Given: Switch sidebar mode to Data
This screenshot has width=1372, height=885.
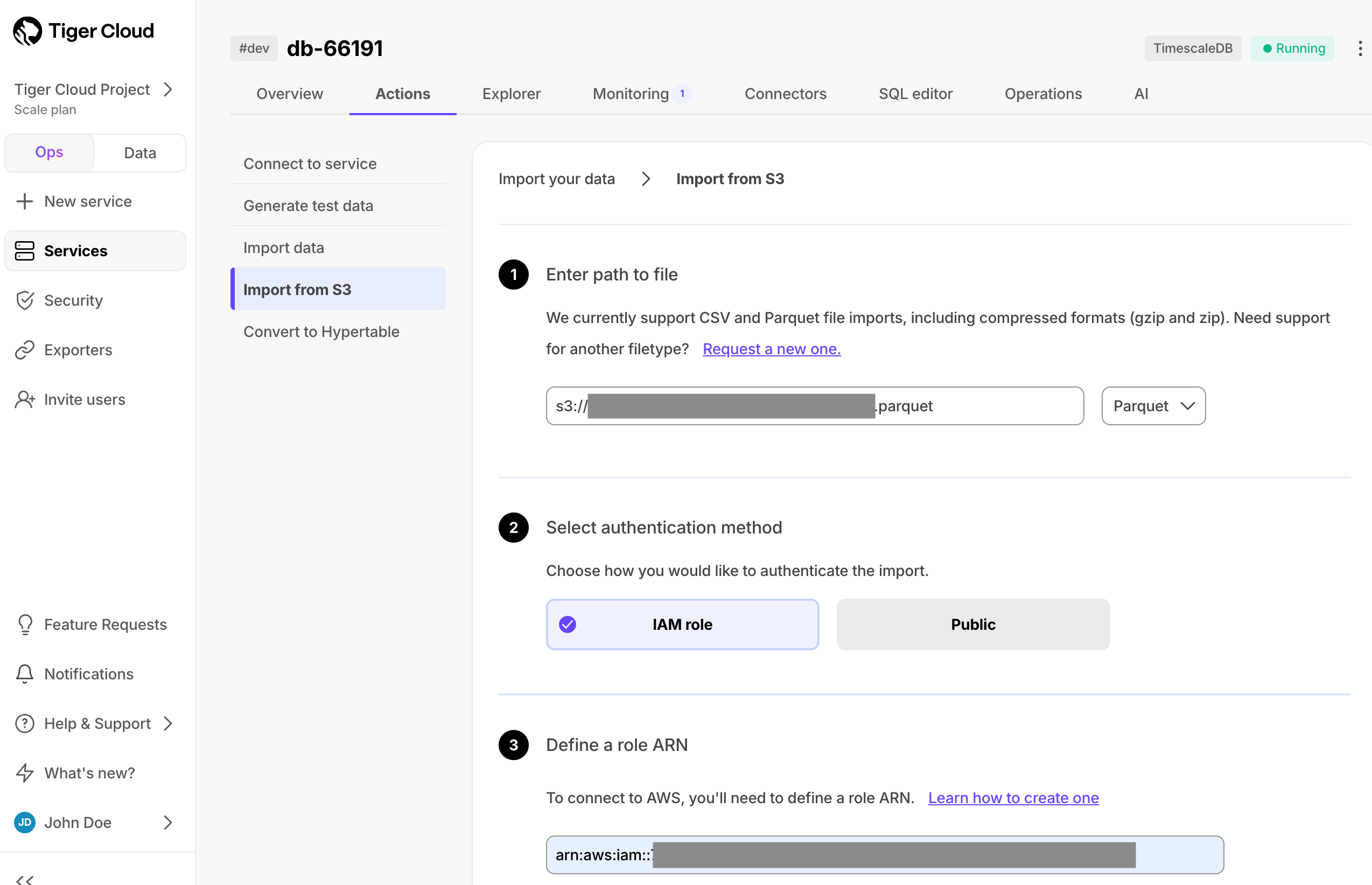Looking at the screenshot, I should (139, 153).
